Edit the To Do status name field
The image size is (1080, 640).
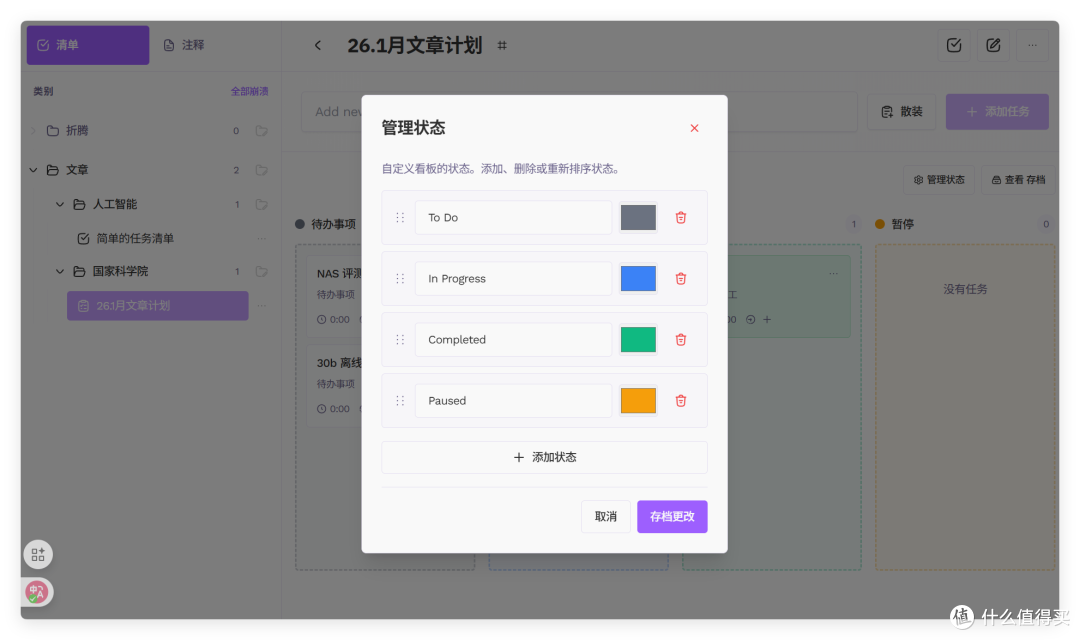tap(513, 218)
